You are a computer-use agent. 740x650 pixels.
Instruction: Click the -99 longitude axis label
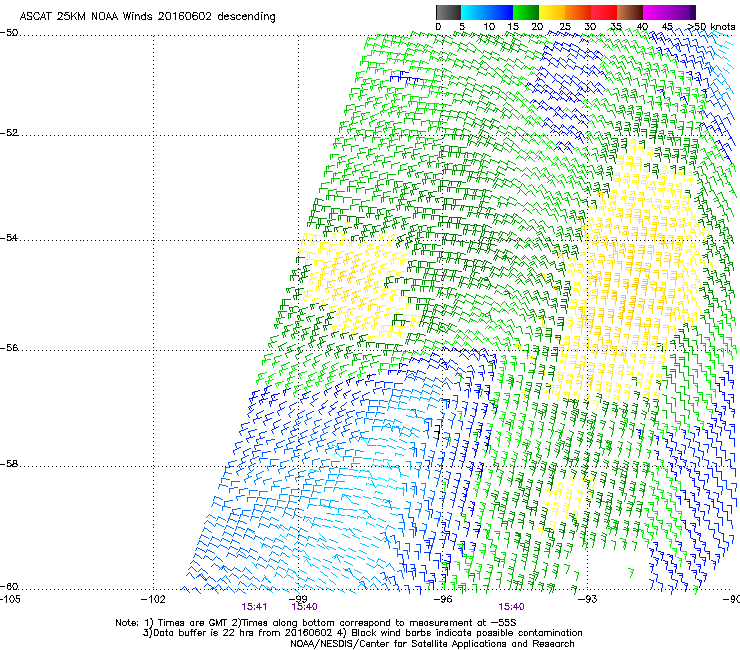pos(298,599)
